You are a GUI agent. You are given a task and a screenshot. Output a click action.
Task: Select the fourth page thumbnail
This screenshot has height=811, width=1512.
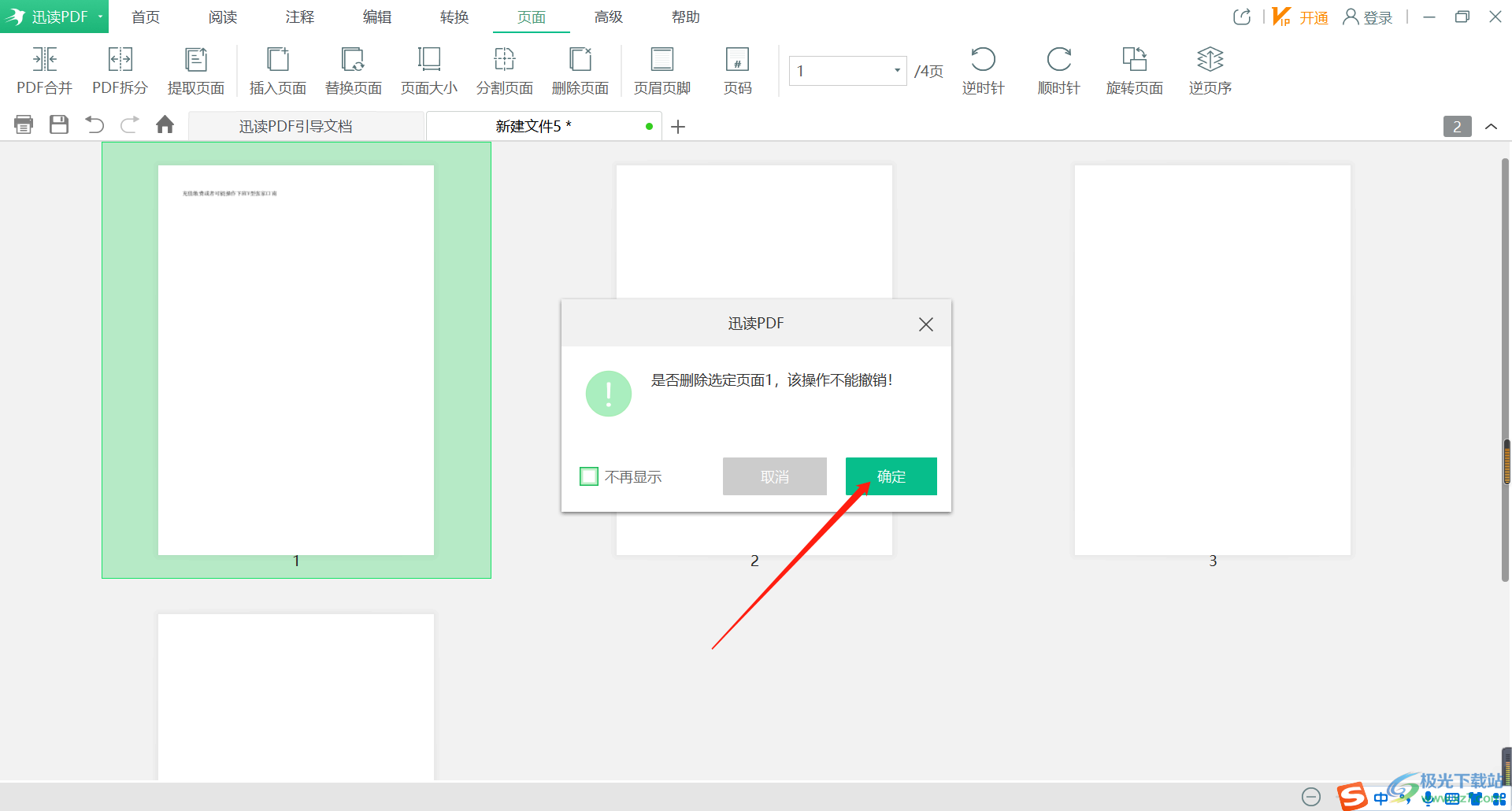(x=296, y=697)
